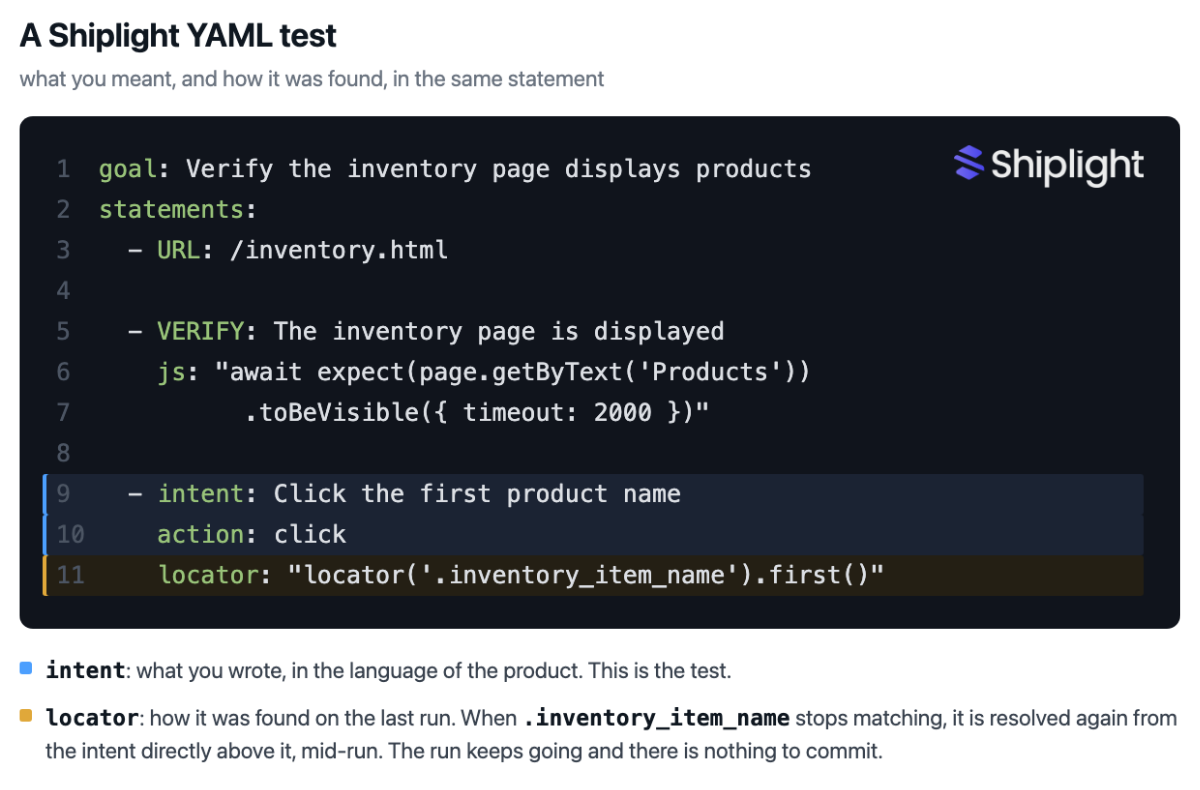Click line number 7 in the gutter
Screen dimensions: 1200x790
(63, 412)
